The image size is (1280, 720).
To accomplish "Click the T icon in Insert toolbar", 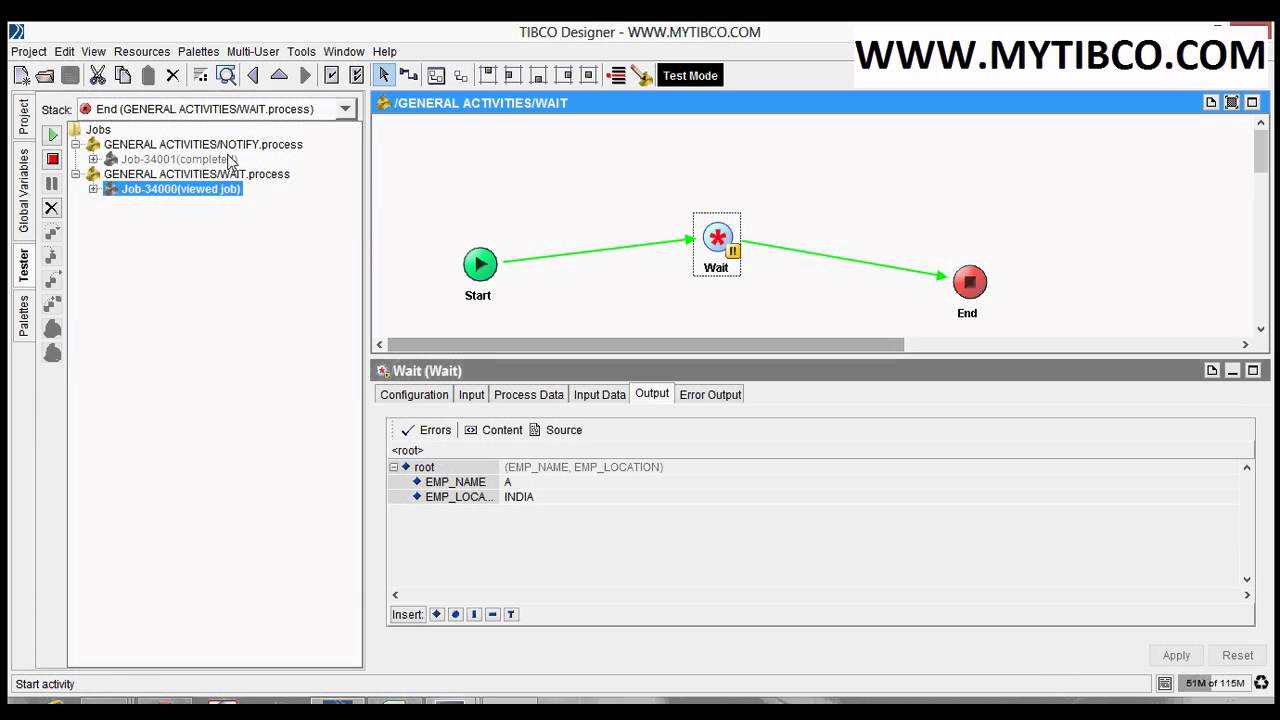I will (511, 614).
